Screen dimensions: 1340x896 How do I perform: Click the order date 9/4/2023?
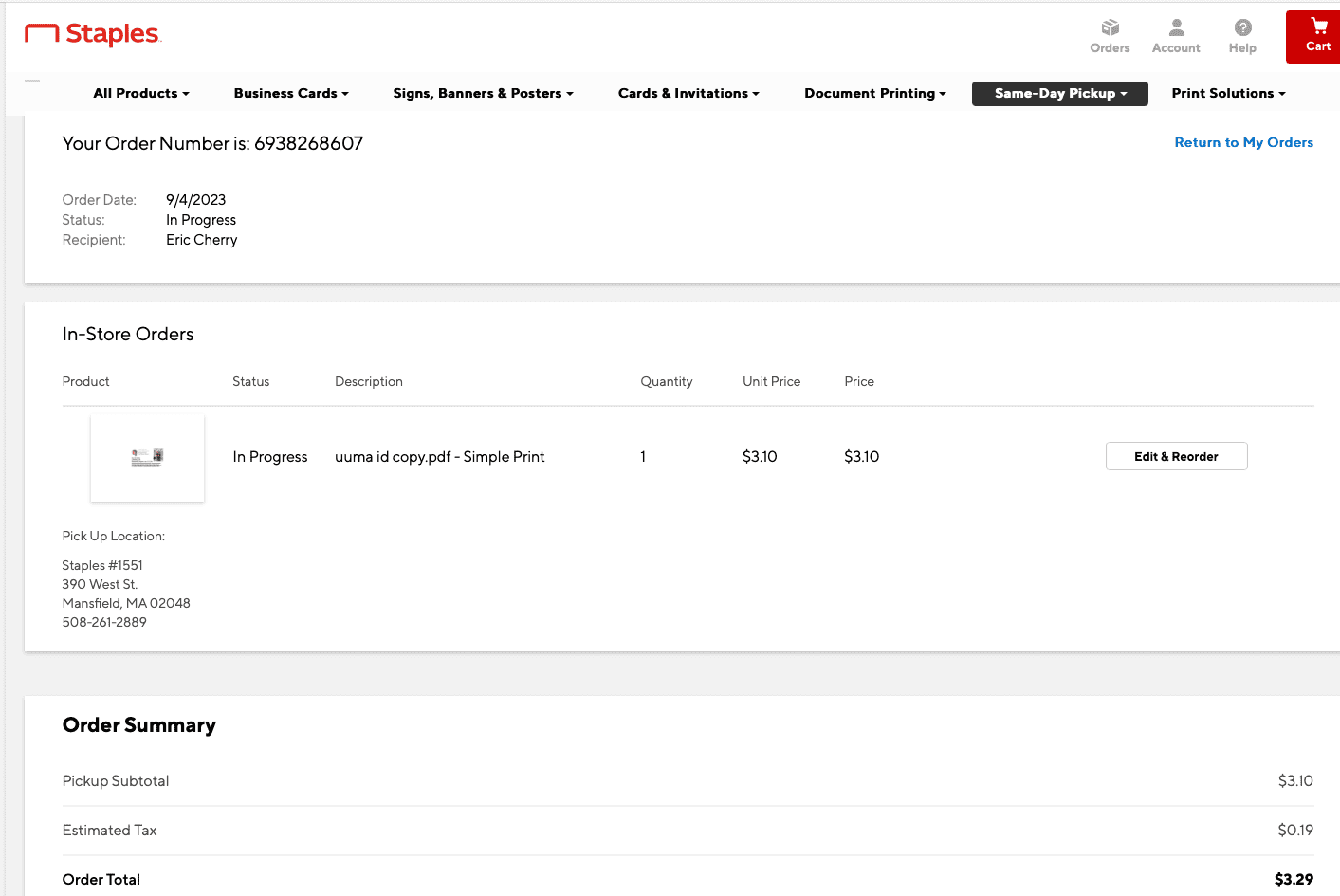coord(196,200)
